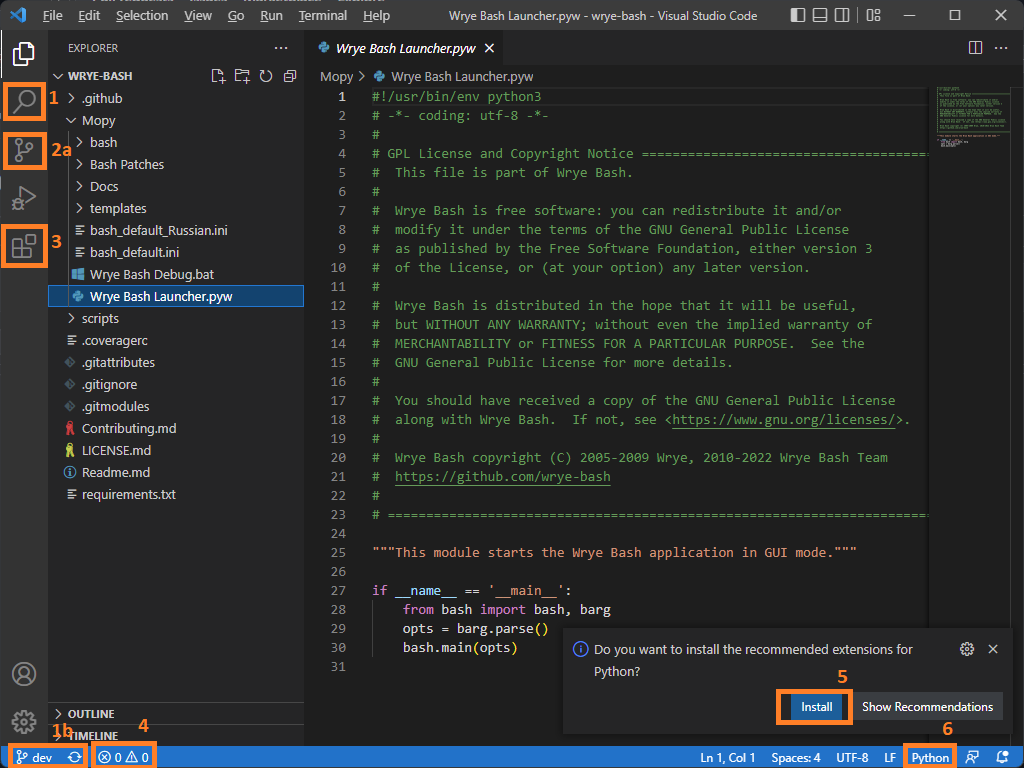Open the Terminal menu
Viewport: 1024px width, 768px height.
323,15
